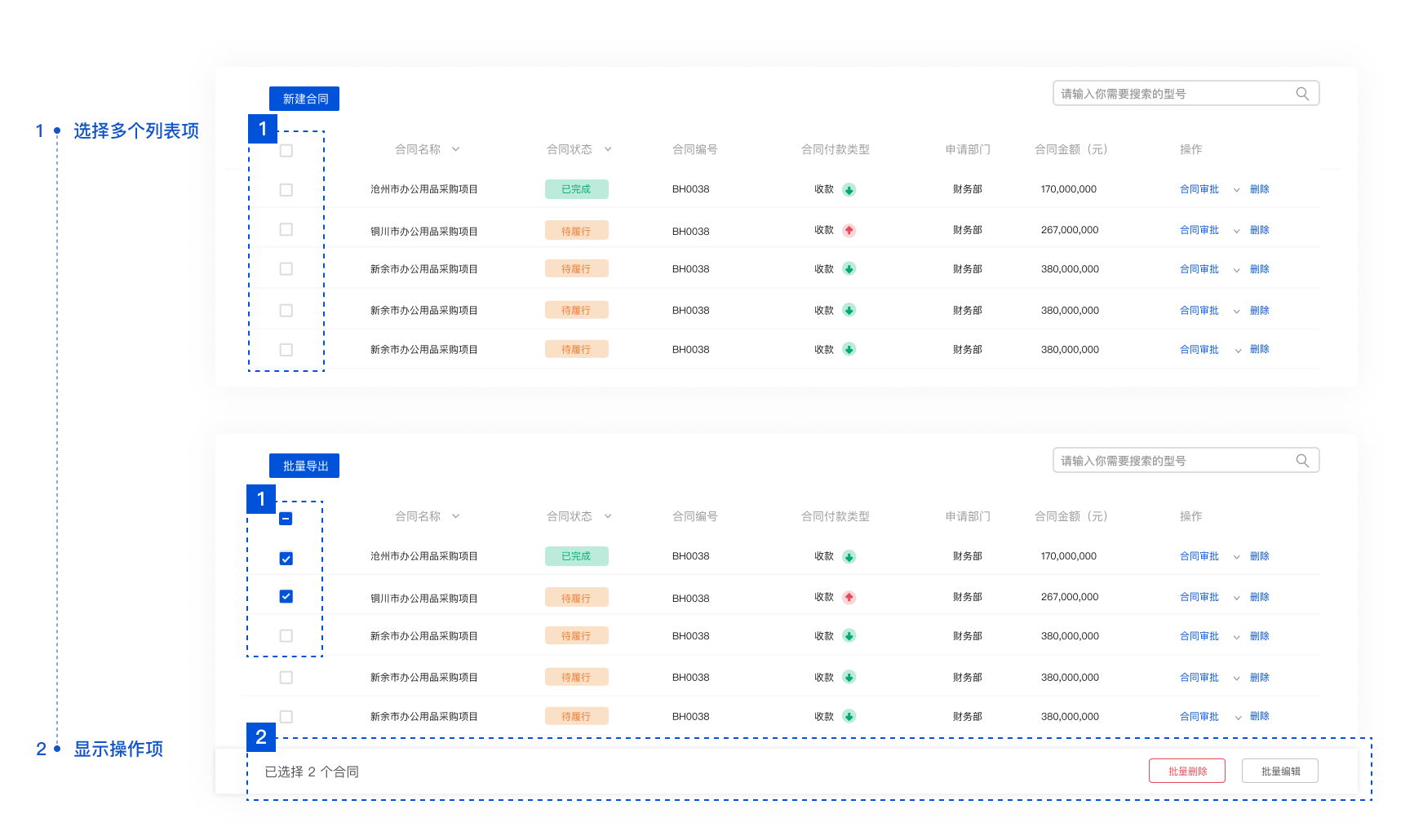Screen dimensions: 1423x840
Task: Open 合同审批 link, 沧州市 row, 新建合同 panel
Action: [1199, 189]
